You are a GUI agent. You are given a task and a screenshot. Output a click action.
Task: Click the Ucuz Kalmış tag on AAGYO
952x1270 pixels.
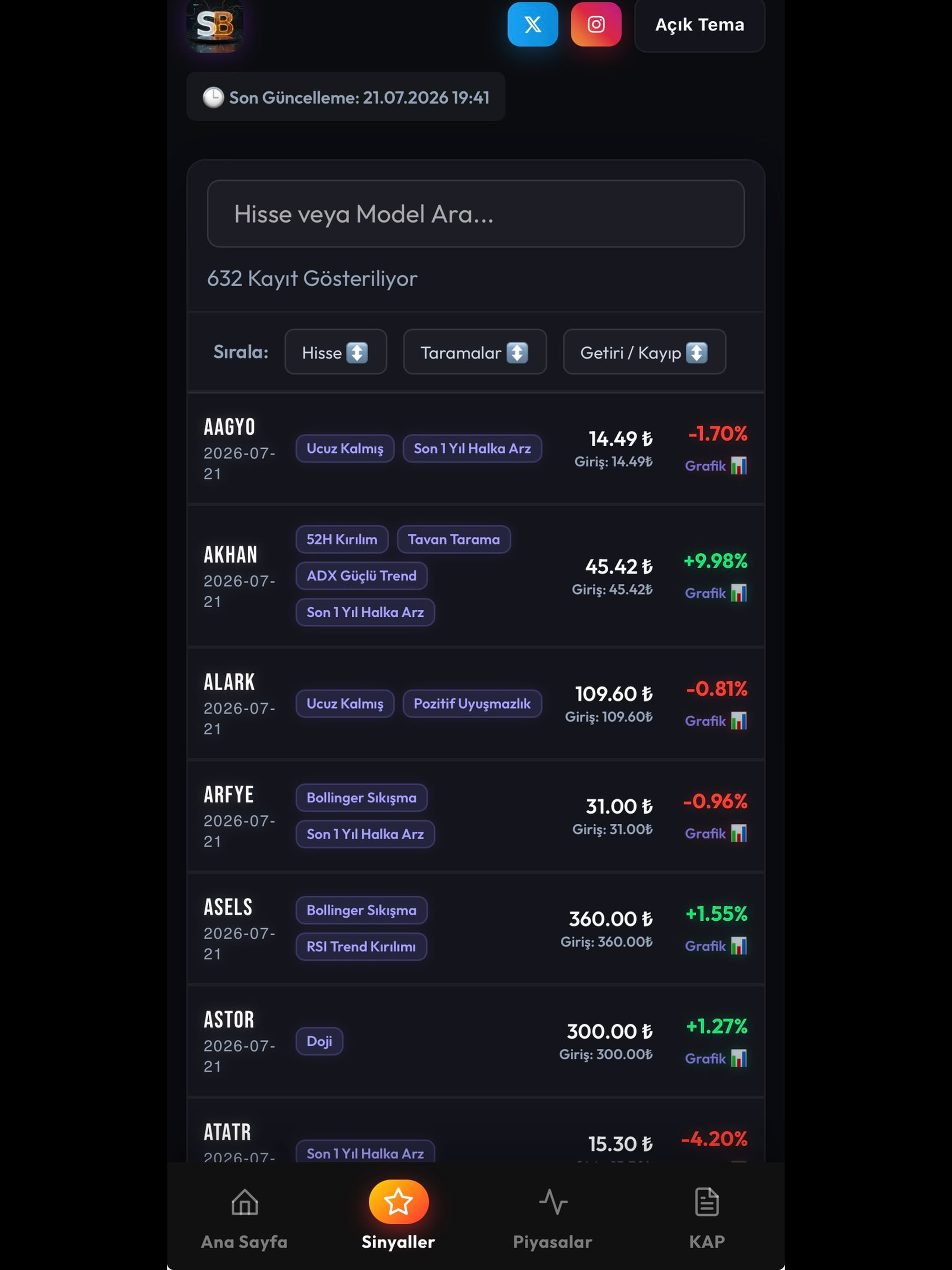point(344,449)
